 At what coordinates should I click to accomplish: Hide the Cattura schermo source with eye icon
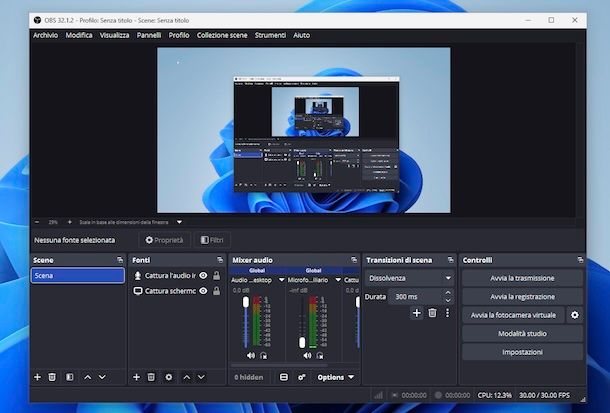(x=203, y=290)
